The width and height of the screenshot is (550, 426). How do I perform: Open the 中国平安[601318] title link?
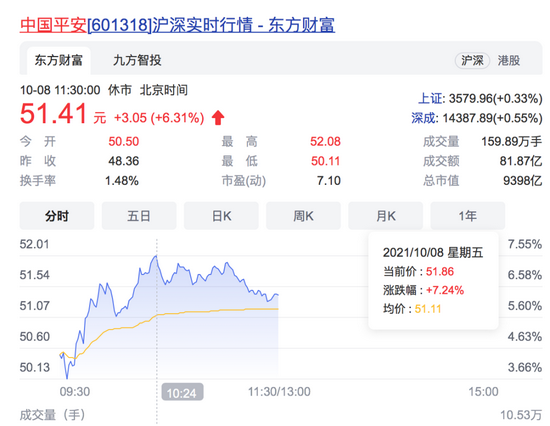[177, 25]
